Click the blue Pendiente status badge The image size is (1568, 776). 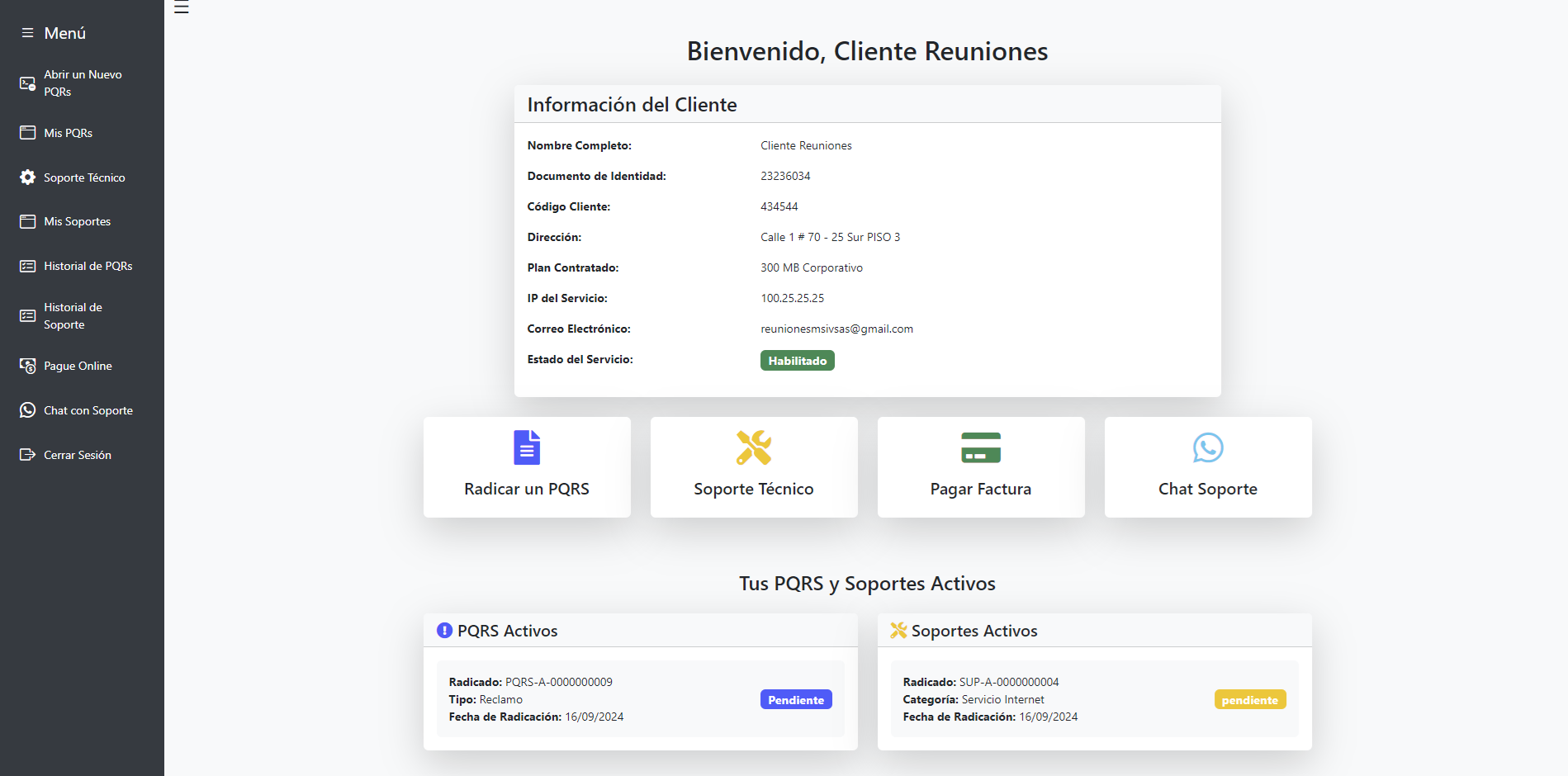point(795,700)
